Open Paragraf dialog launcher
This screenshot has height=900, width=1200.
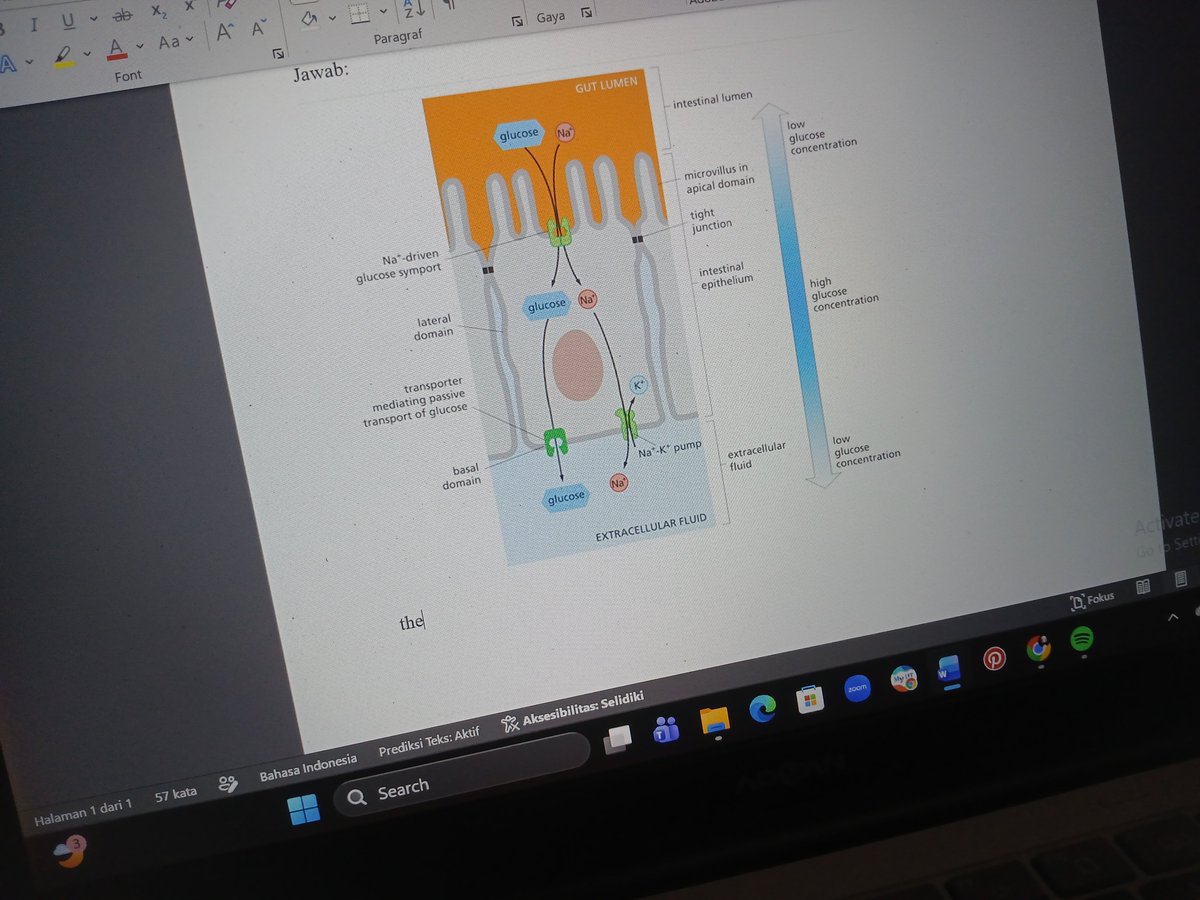(x=517, y=20)
